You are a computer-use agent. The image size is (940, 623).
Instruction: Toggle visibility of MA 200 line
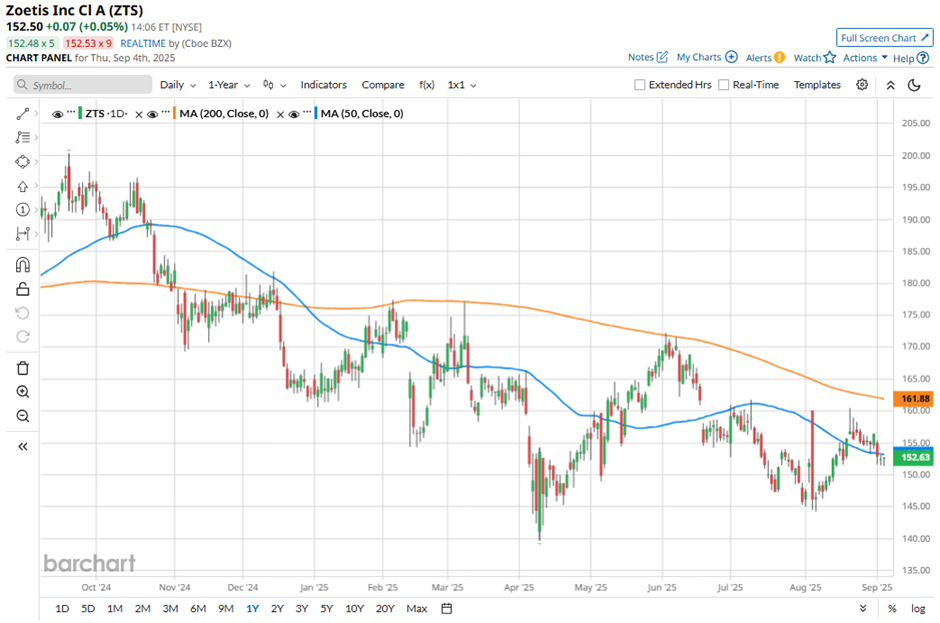[152, 114]
